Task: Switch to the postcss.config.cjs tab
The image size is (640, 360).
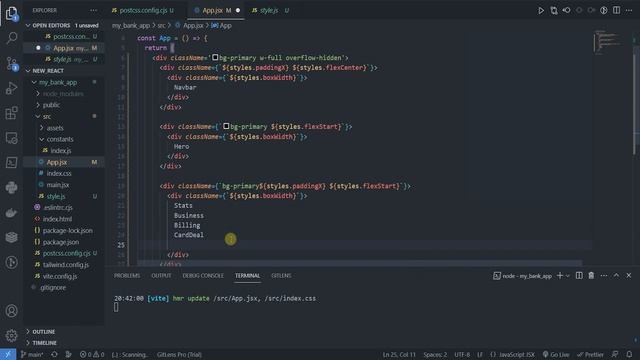Action: point(143,11)
